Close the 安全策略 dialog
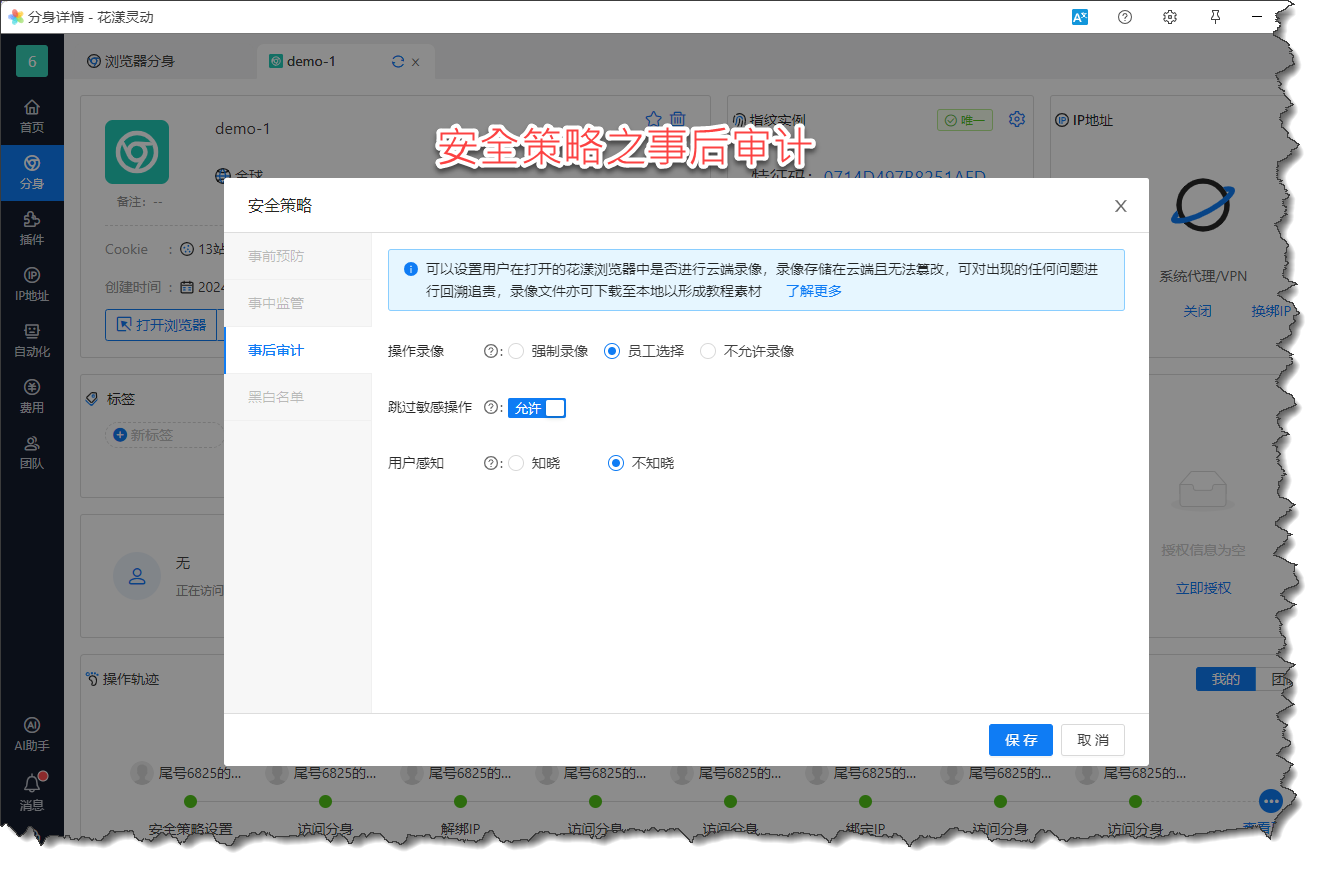Viewport: 1320px width, 870px height. point(1120,206)
